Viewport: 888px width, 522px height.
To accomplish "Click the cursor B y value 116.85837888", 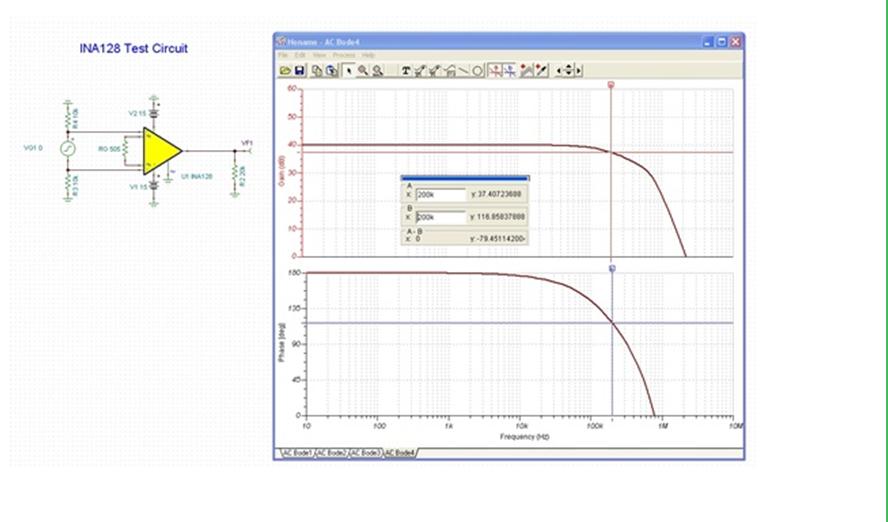I will (498, 217).
